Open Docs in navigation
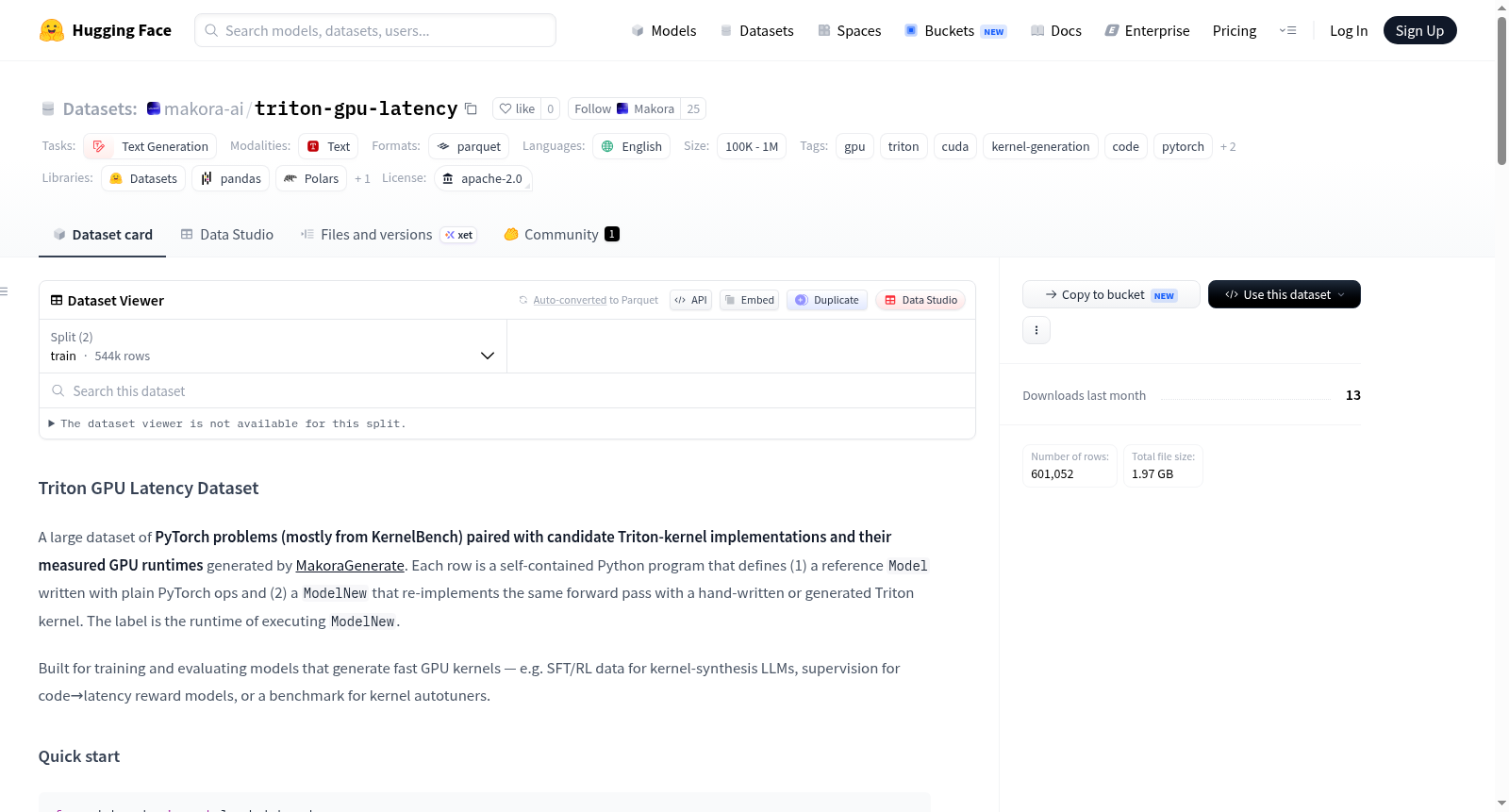Screen dimensions: 1509x812 tap(1056, 30)
